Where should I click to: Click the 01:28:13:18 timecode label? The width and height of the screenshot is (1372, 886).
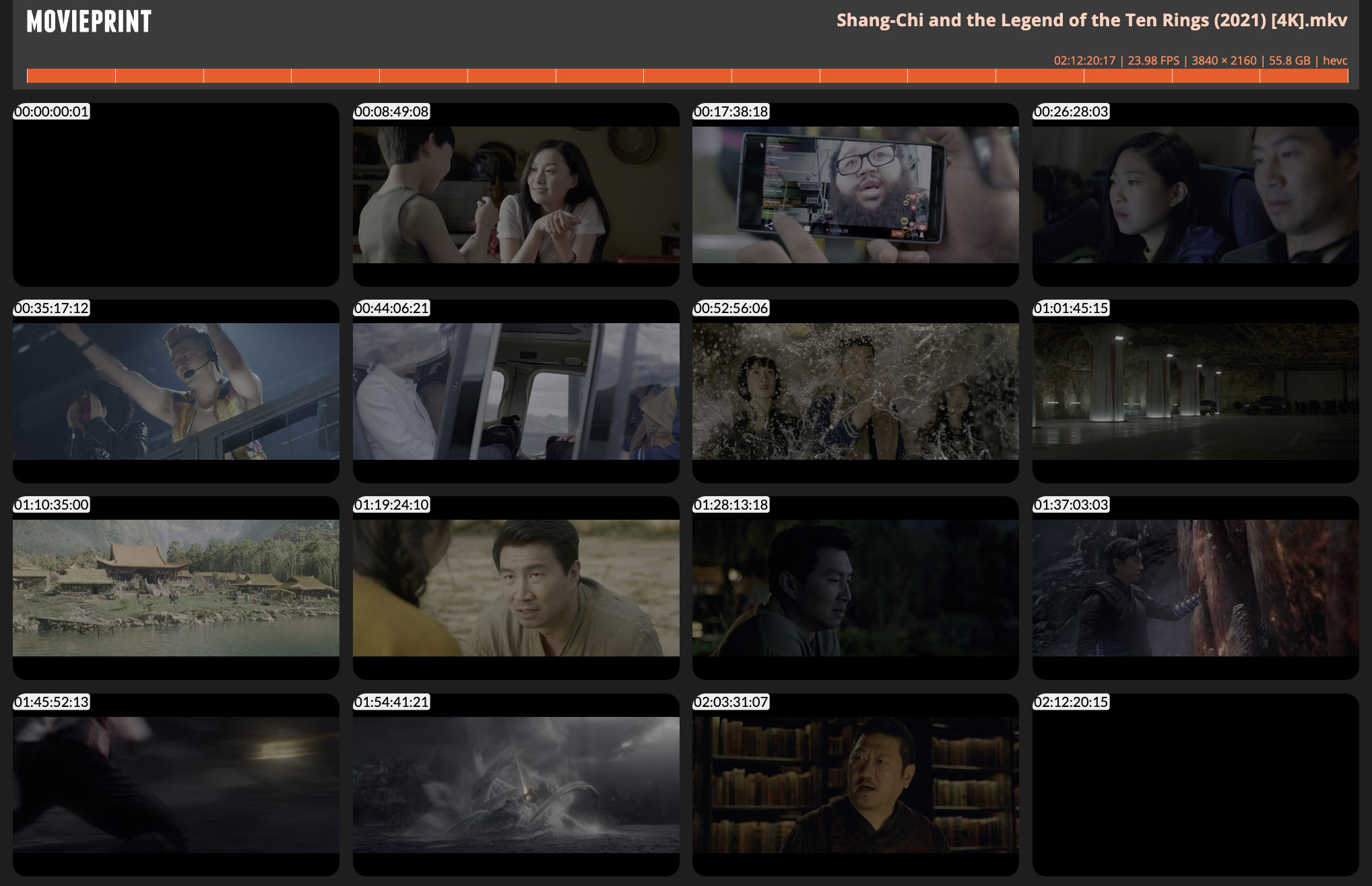731,505
